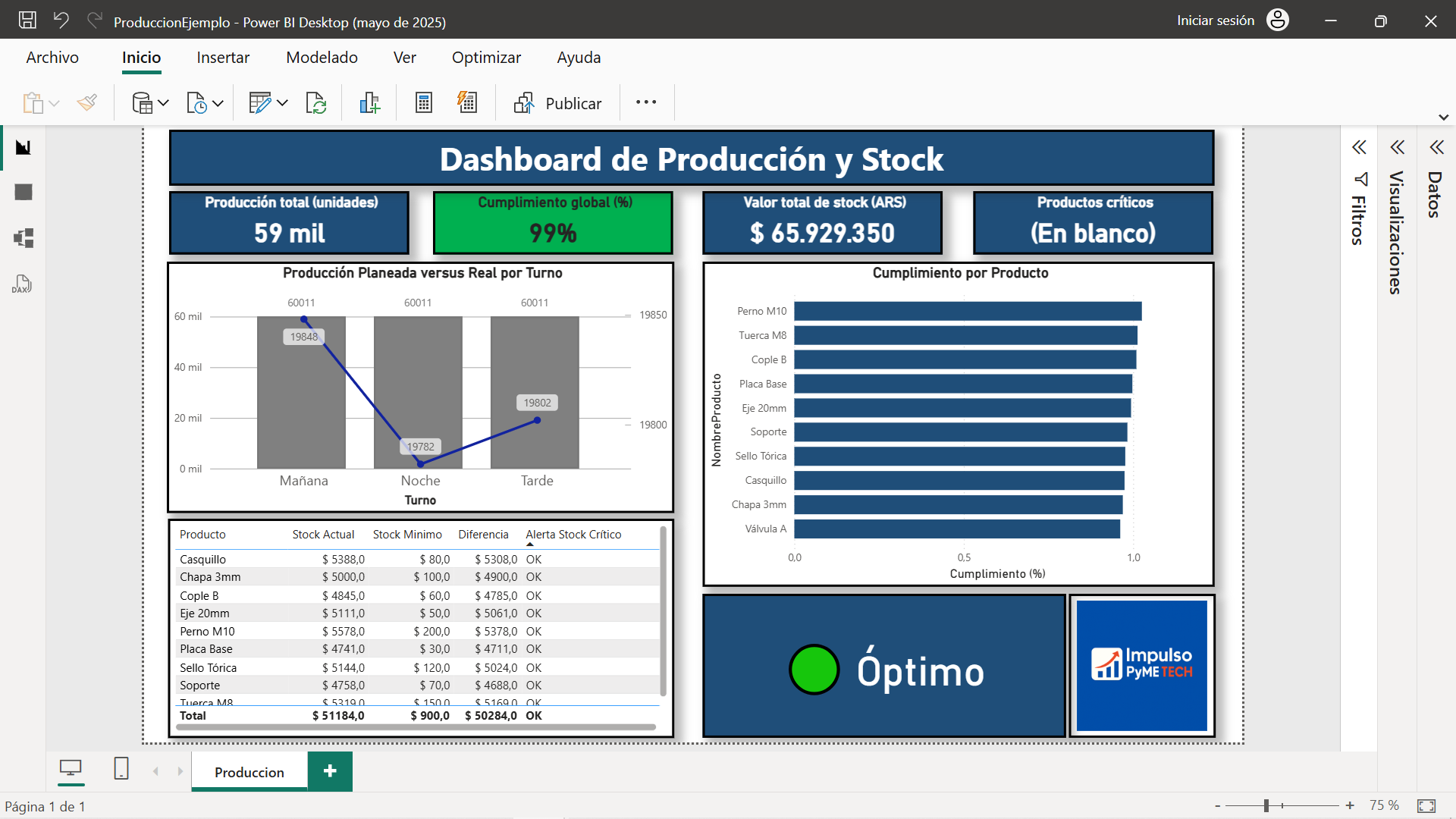Screen dimensions: 1456x819
Task: Open the DAX query view
Action: (22, 284)
